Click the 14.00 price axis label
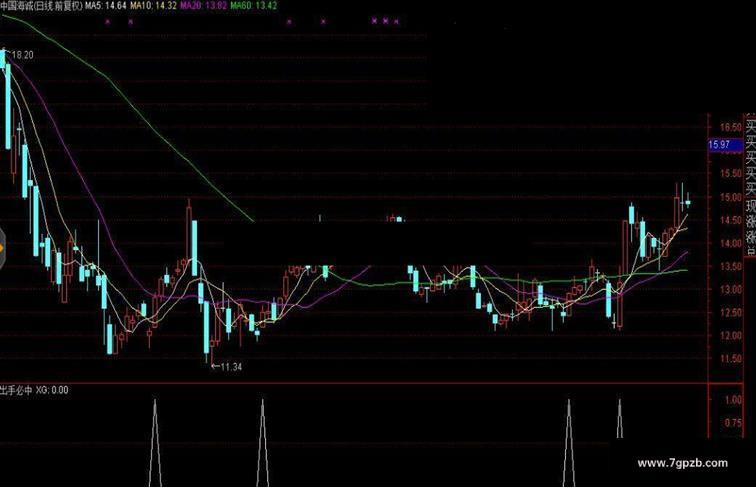This screenshot has width=756, height=487. coord(730,244)
